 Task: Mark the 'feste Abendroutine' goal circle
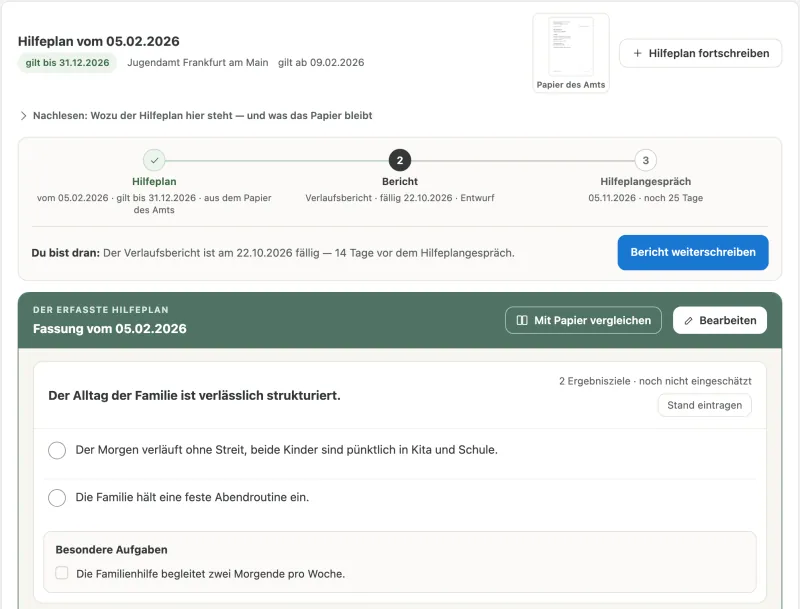click(57, 498)
